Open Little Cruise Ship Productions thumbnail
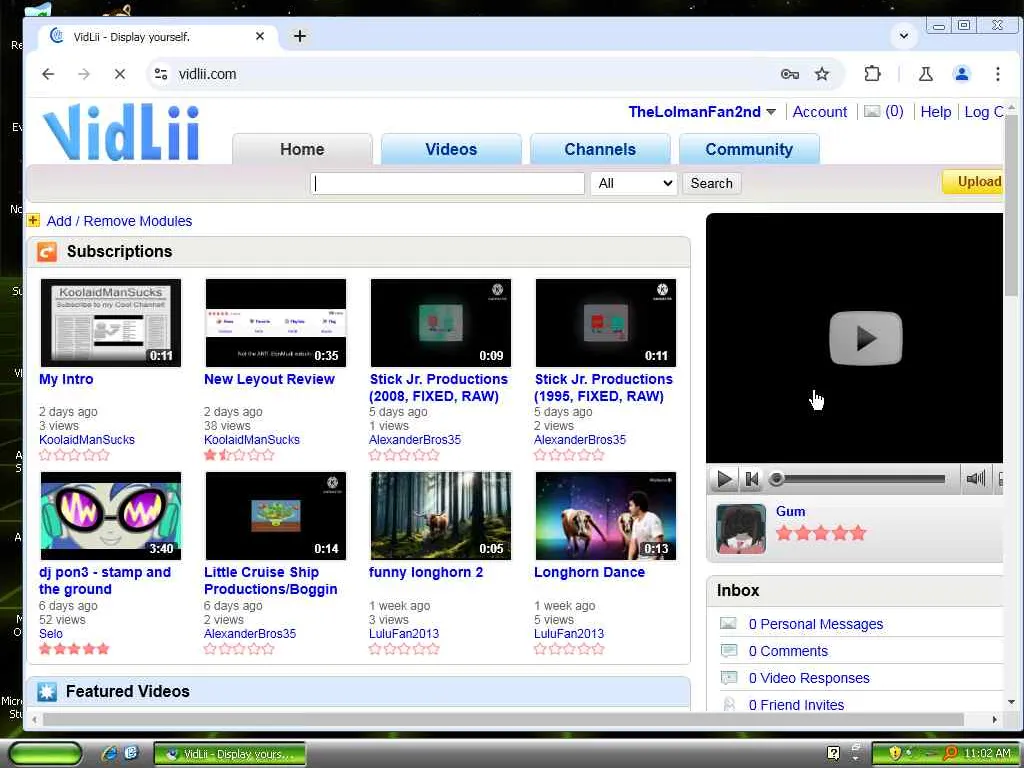 276,516
